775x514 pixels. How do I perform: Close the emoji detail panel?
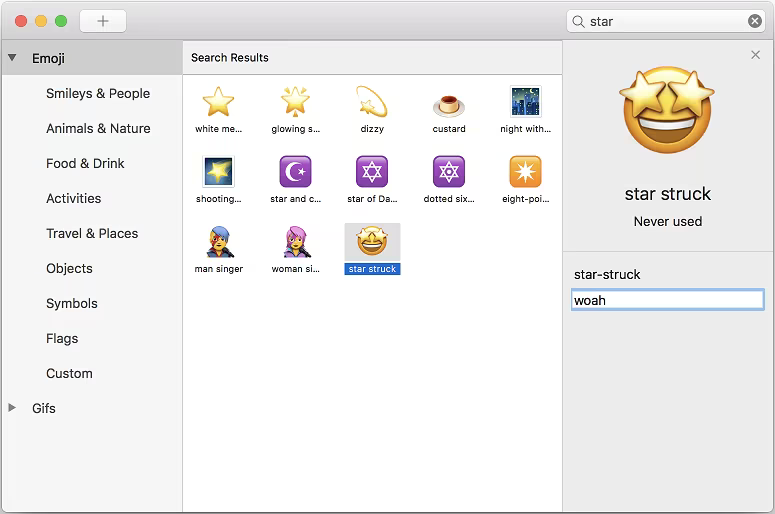tap(755, 55)
